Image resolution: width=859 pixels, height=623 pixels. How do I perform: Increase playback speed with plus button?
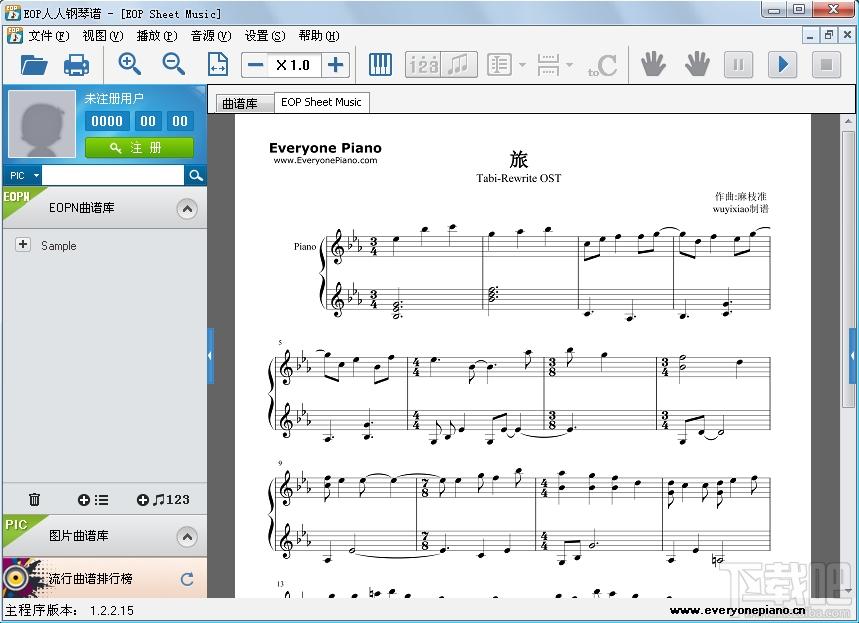pos(335,65)
